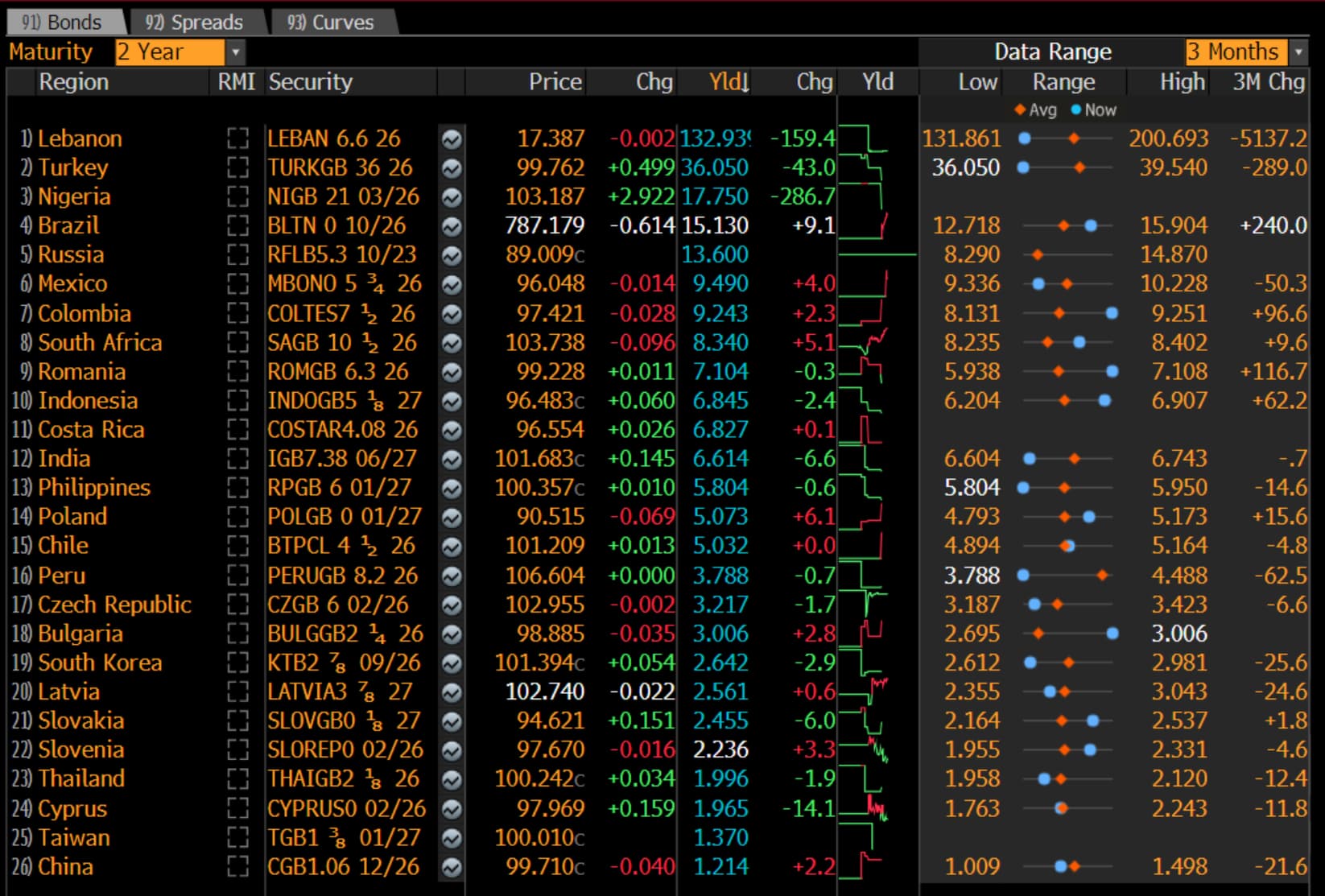Click chart icon beside IGB7.38 06/27
The height and width of the screenshot is (896, 1325).
click(452, 459)
